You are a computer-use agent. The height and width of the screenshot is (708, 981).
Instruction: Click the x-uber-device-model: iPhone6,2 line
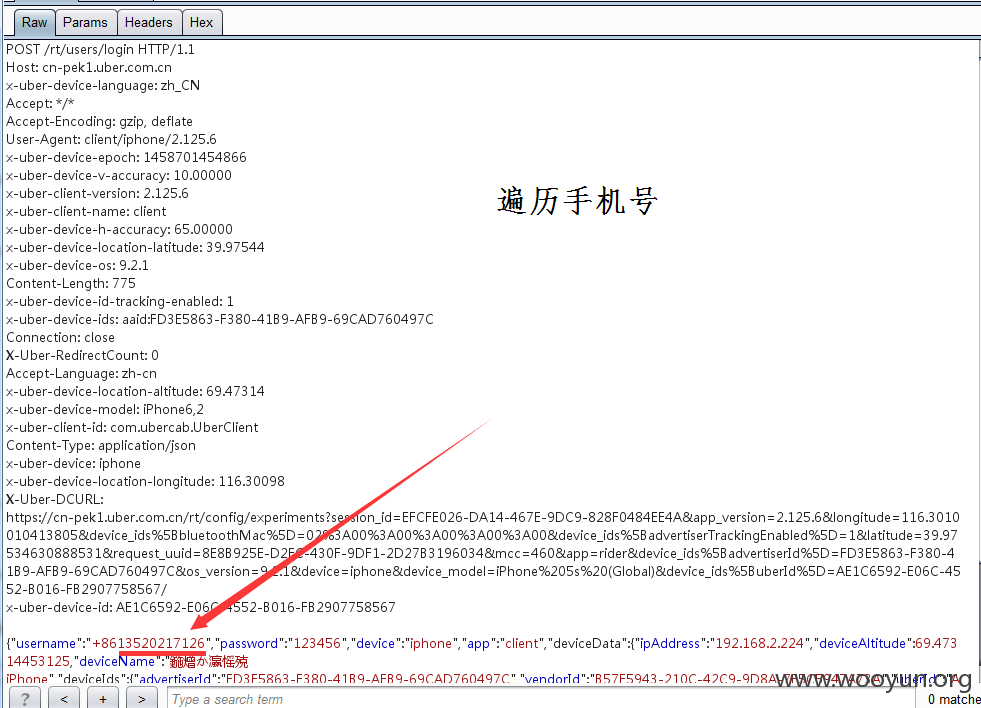[104, 410]
